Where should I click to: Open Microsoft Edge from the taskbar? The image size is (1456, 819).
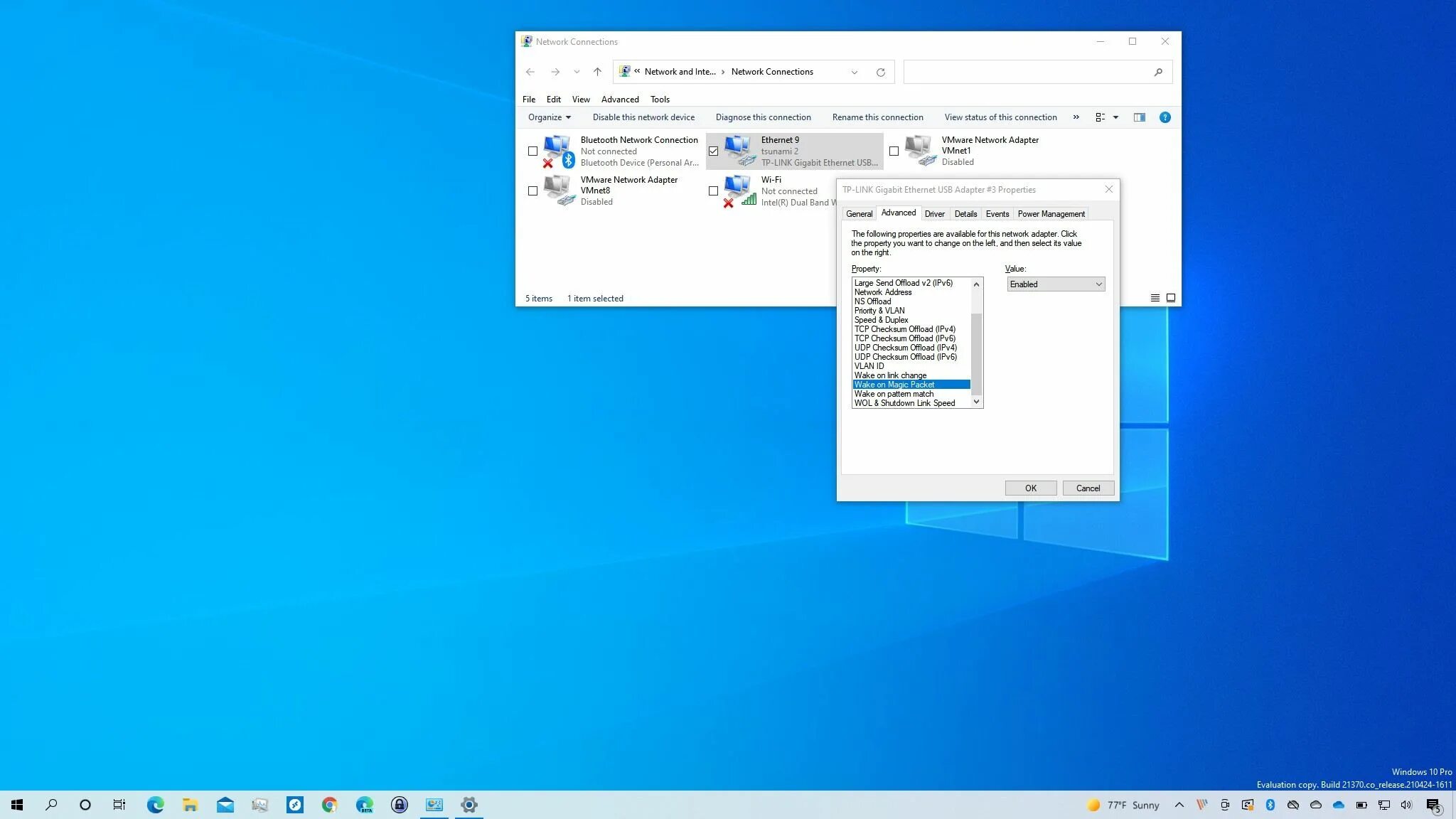[155, 805]
